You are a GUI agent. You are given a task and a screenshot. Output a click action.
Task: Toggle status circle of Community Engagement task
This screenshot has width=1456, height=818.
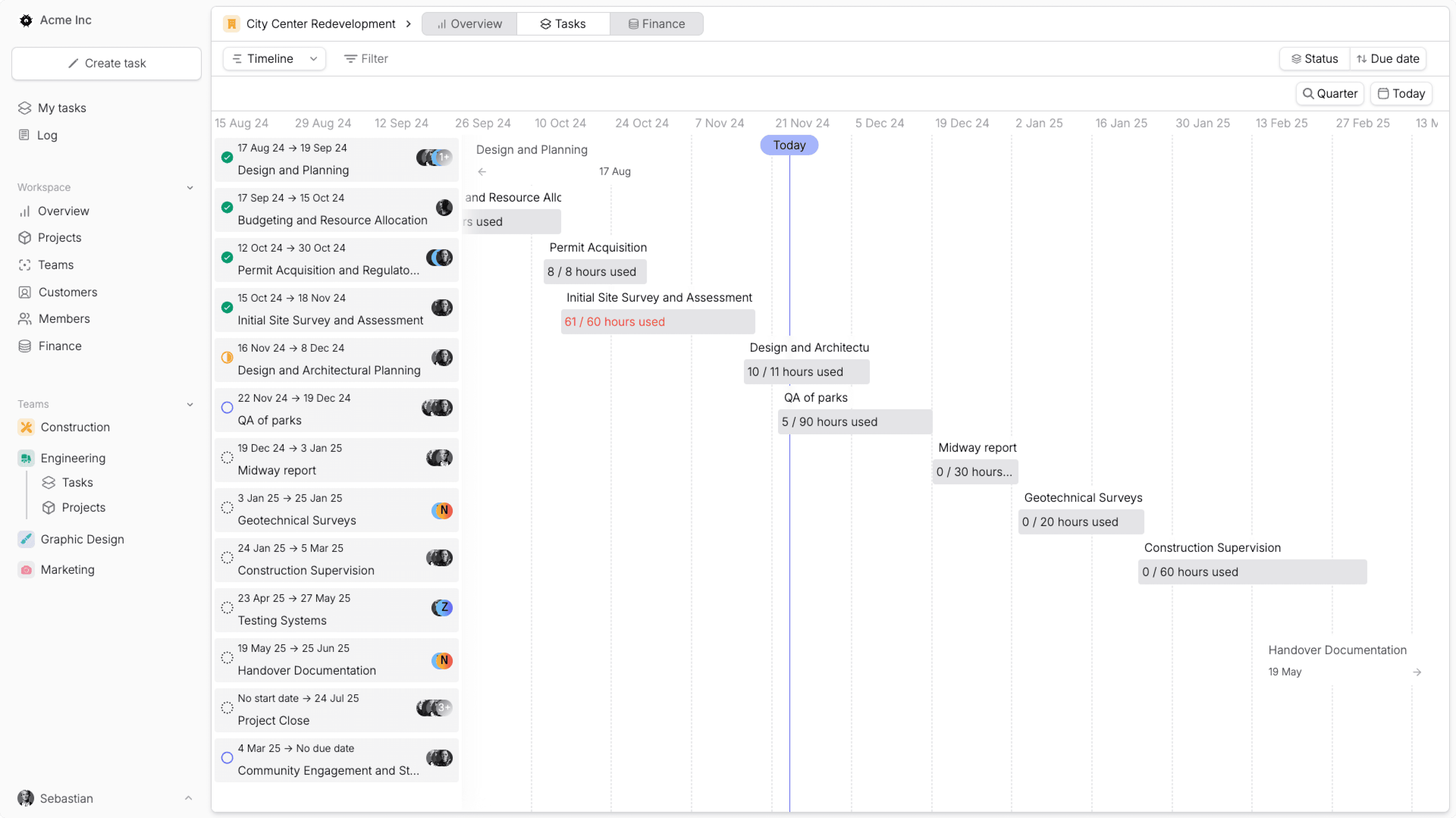pyautogui.click(x=227, y=758)
